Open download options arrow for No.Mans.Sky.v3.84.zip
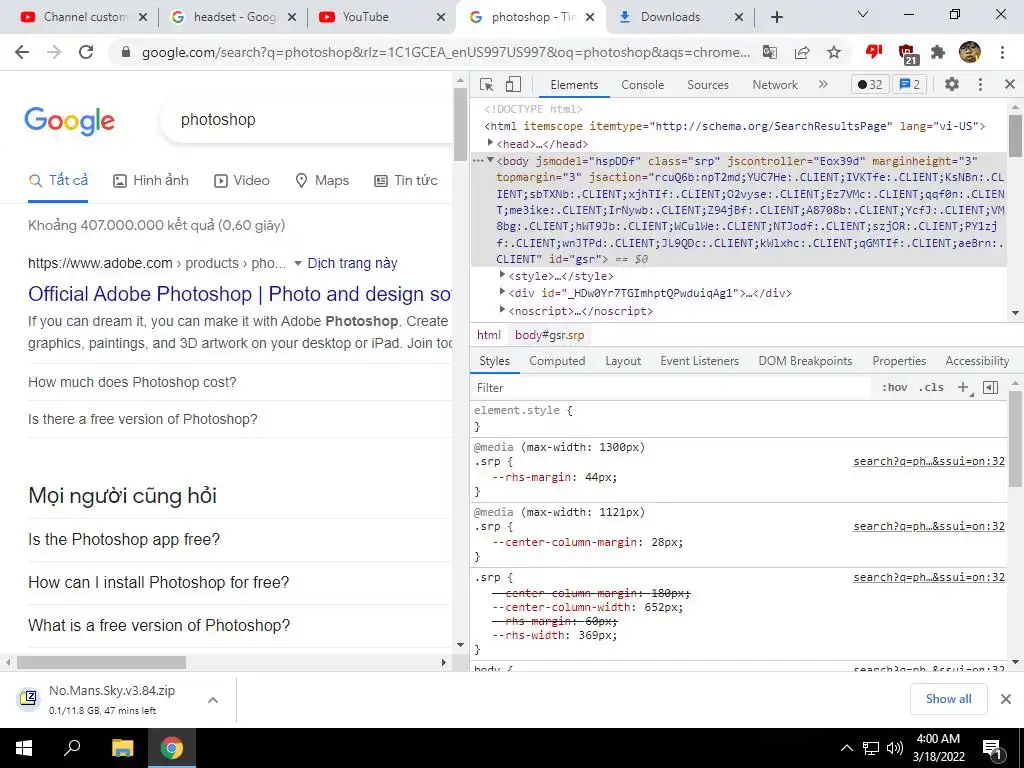1024x768 pixels. coord(212,700)
